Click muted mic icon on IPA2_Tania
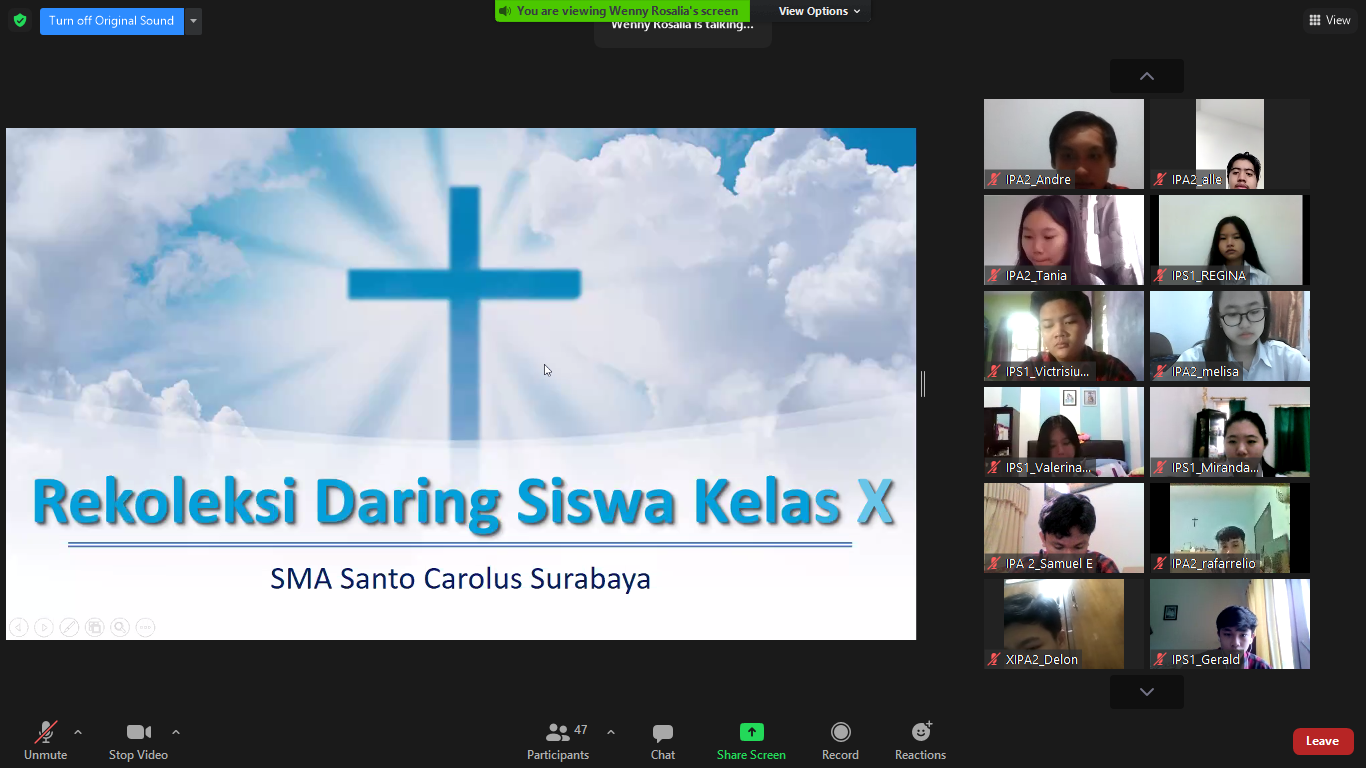Screen dimensions: 1366x768 click(995, 276)
